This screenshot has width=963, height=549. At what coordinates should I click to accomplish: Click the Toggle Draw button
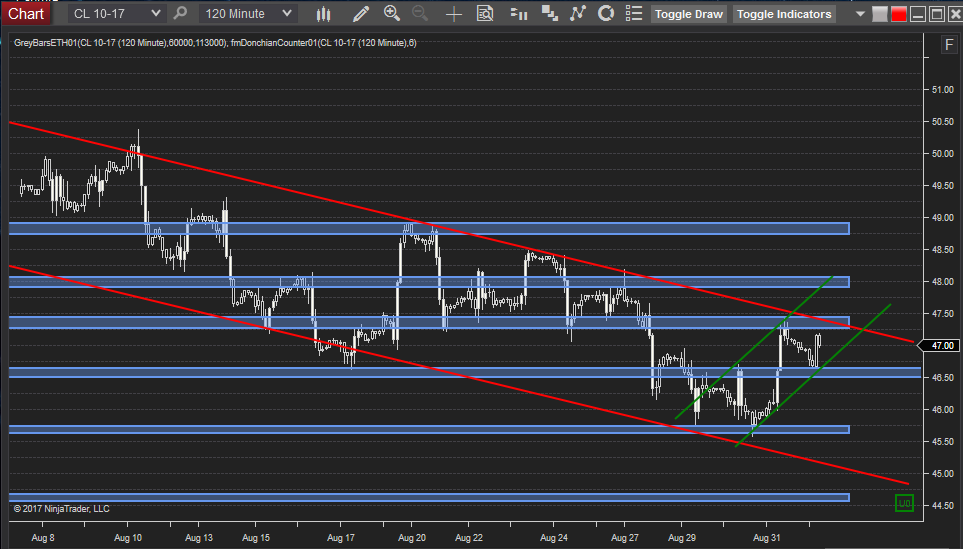pyautogui.click(x=688, y=14)
